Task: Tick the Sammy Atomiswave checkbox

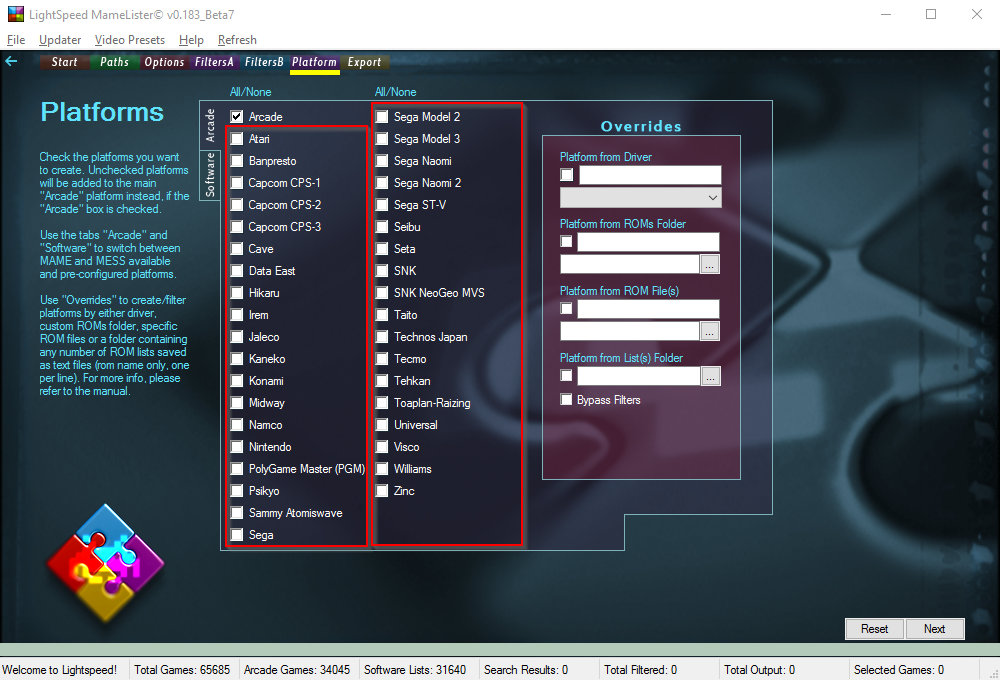Action: tap(237, 513)
